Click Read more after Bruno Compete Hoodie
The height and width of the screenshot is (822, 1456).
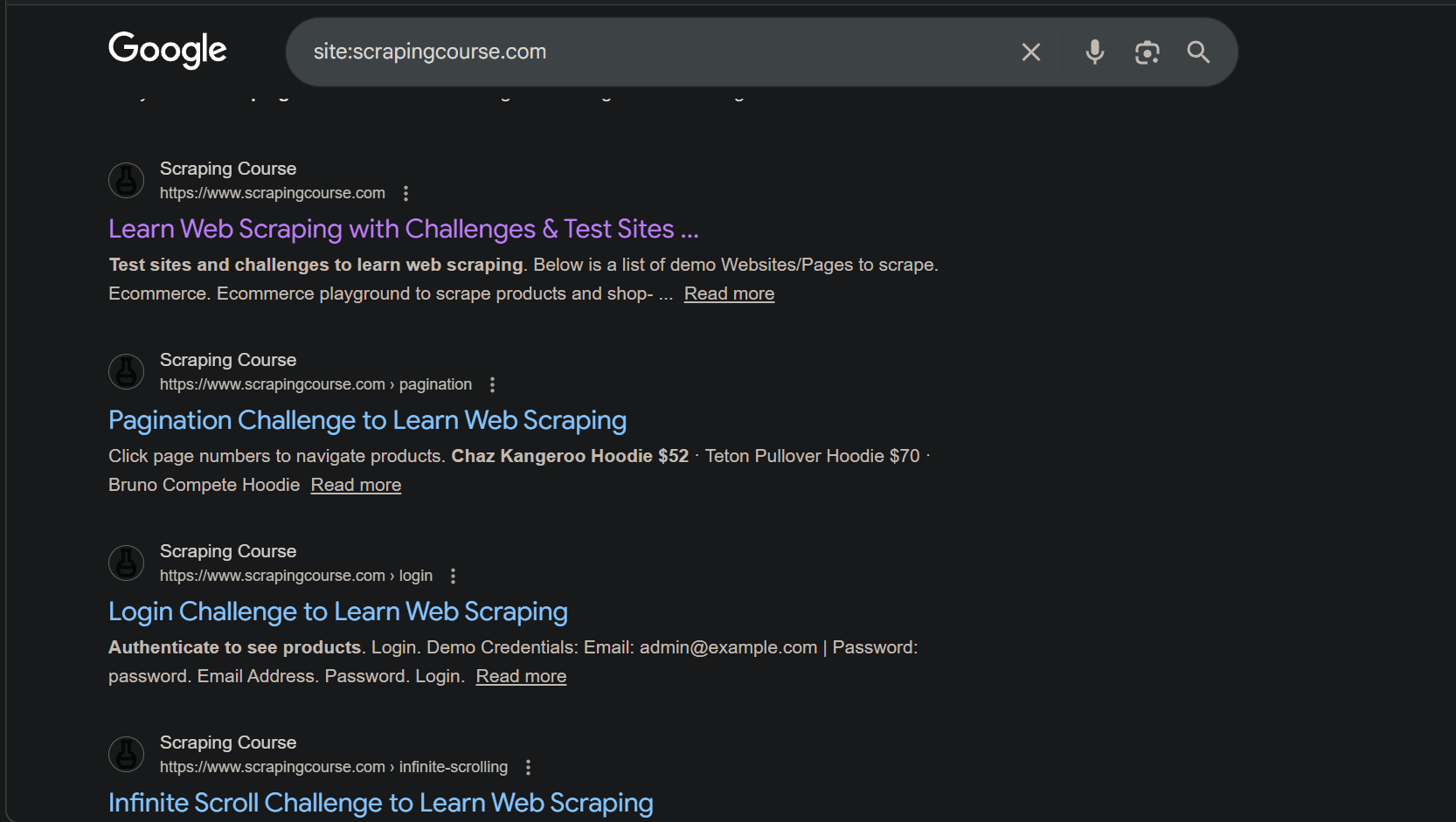point(356,485)
